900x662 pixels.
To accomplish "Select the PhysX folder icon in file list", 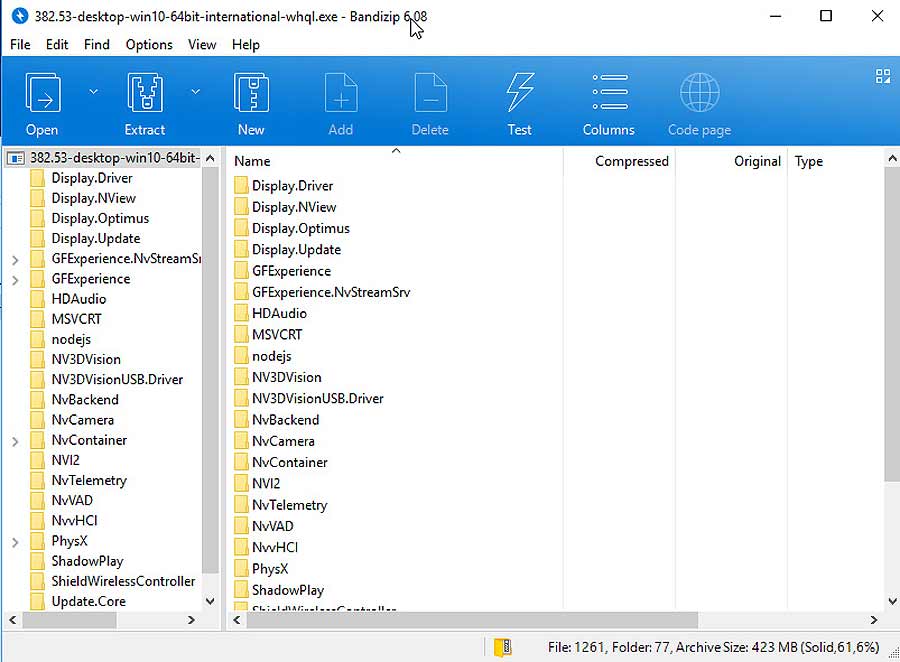I will [241, 568].
